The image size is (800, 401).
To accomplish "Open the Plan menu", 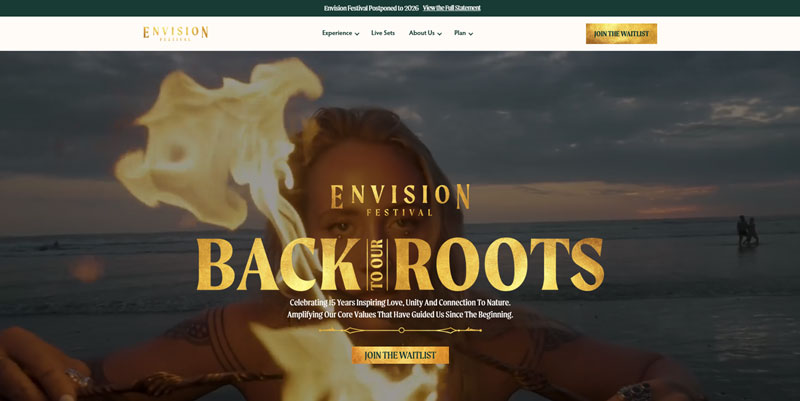I will 460,33.
